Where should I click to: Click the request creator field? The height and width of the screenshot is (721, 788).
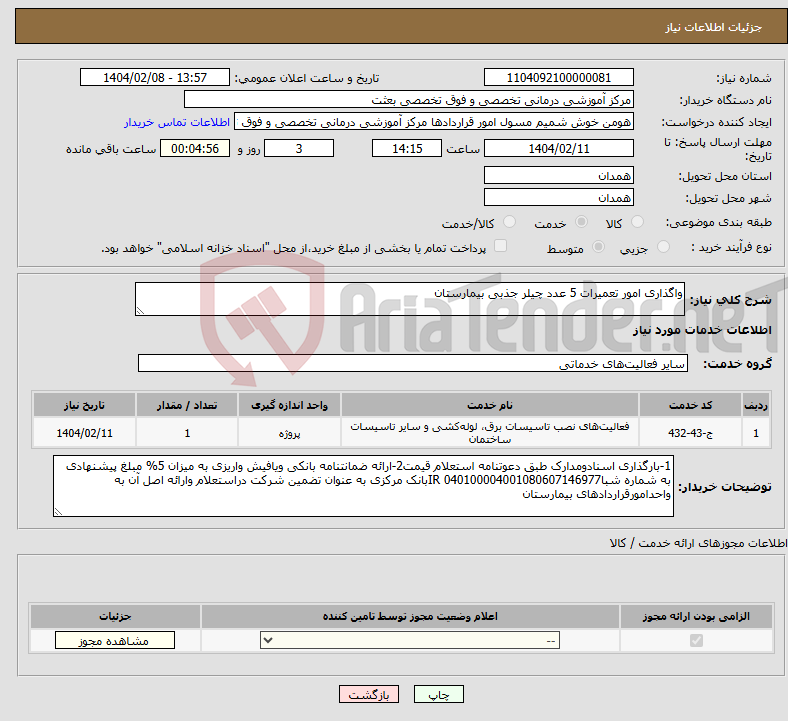434,122
